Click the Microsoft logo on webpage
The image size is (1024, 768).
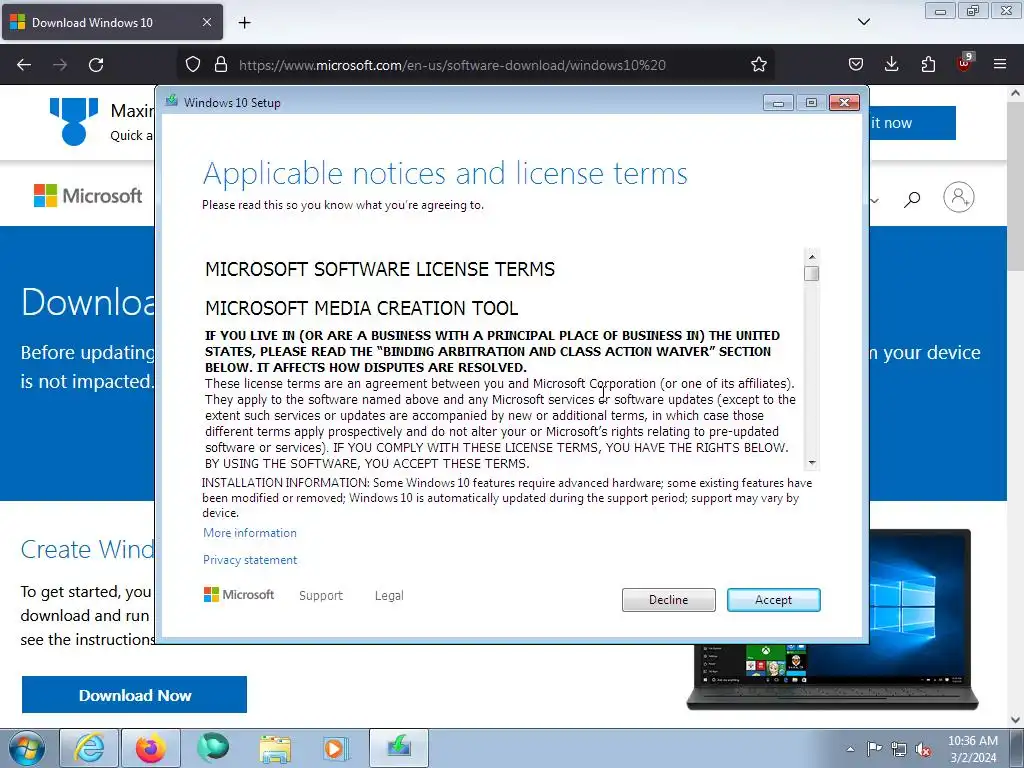click(x=88, y=195)
